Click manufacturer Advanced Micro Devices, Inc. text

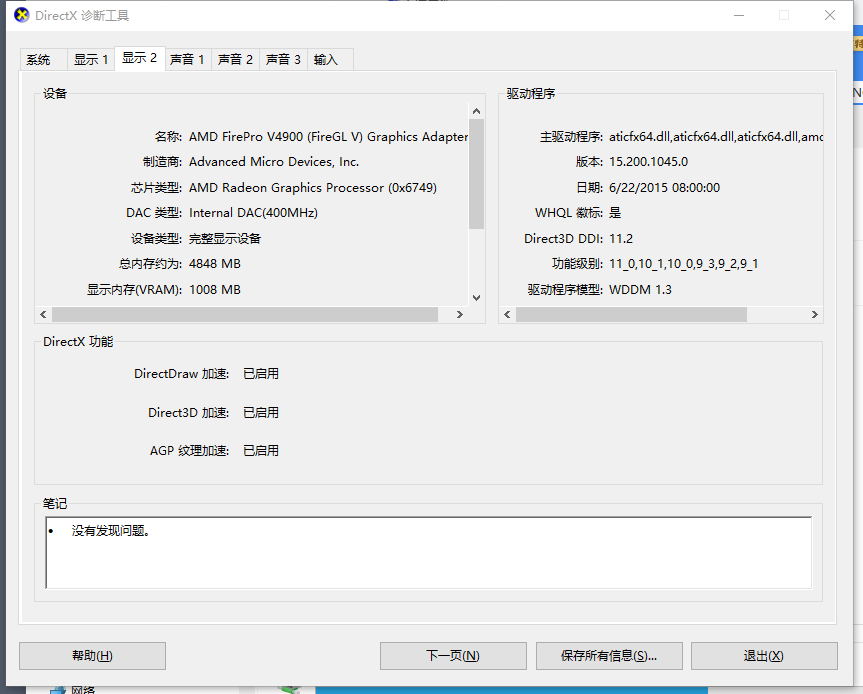coord(274,162)
